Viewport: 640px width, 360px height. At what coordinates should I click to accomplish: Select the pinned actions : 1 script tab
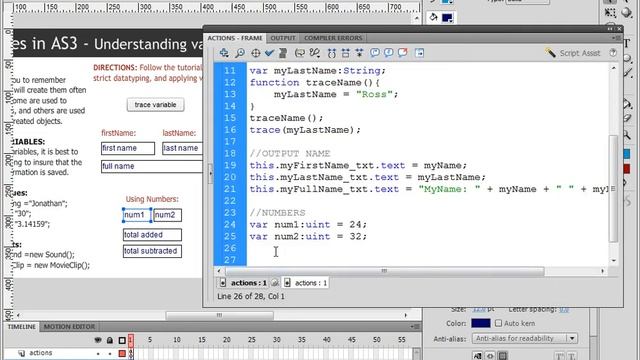tap(244, 282)
